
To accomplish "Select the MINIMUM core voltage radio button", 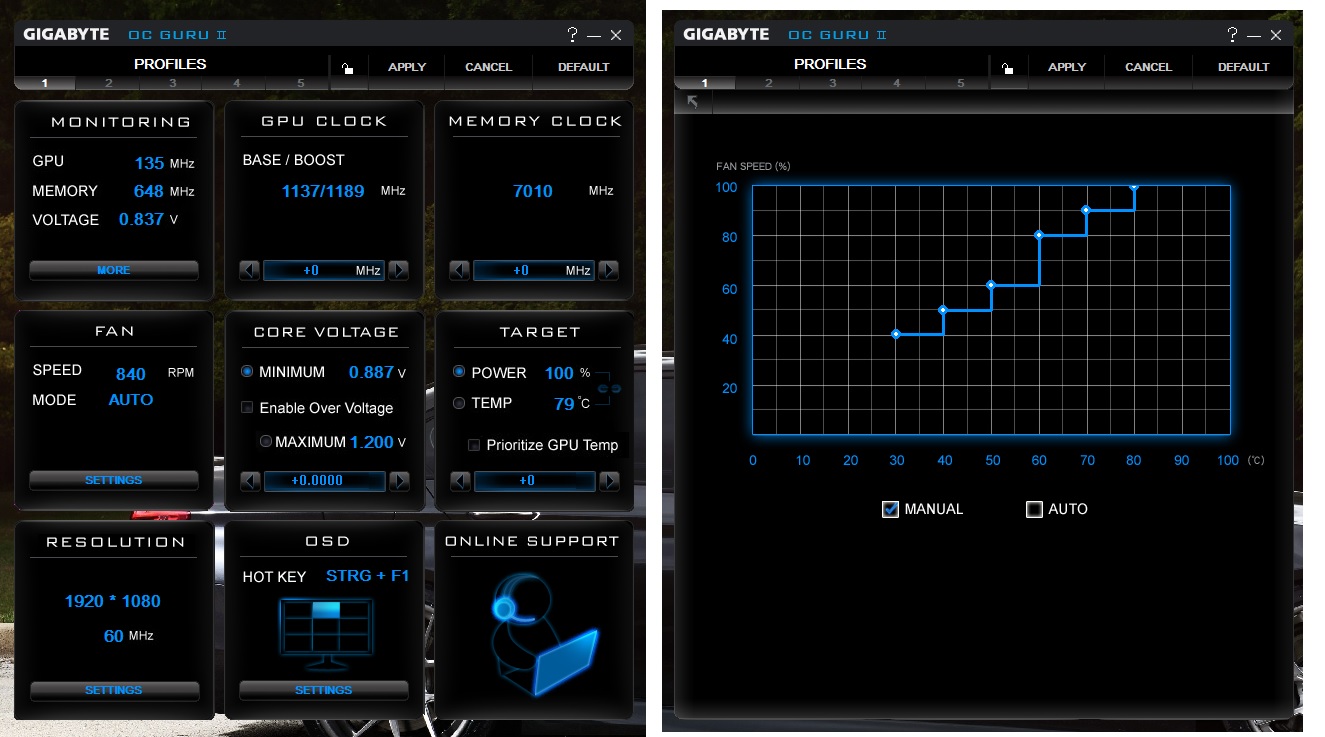I will [247, 372].
